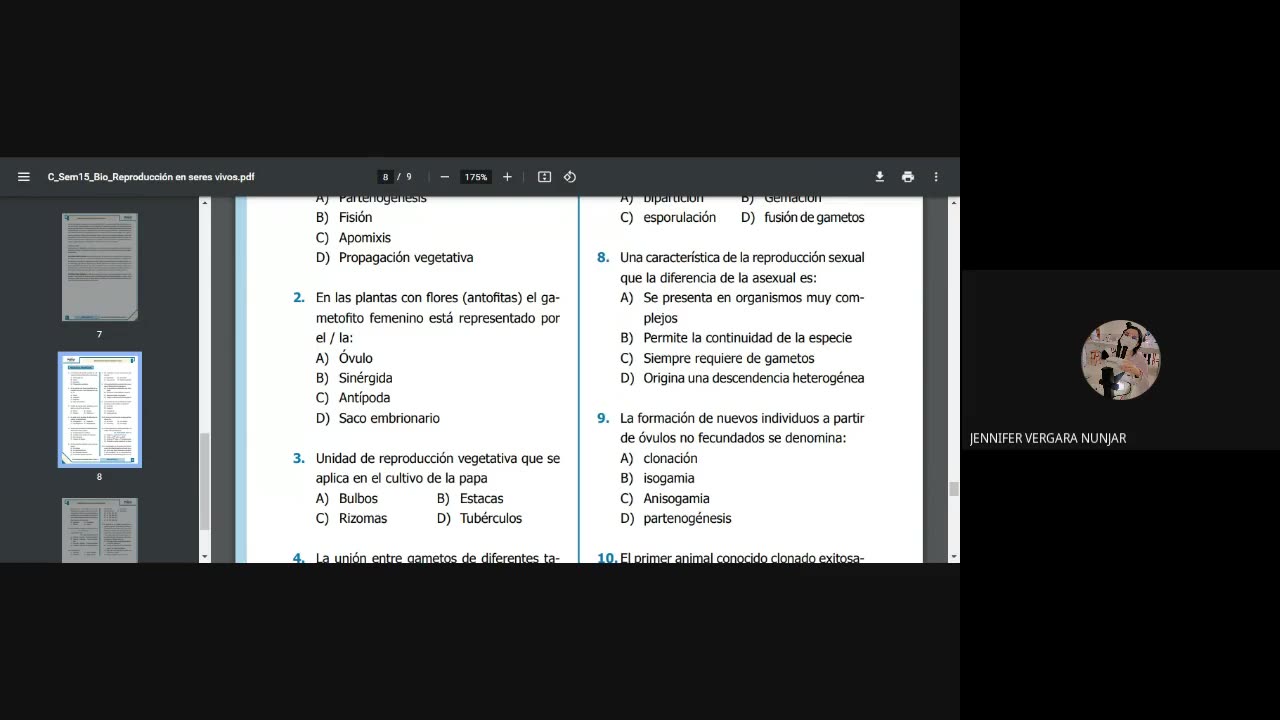Toggle the PDF sidebar menu icon
The image size is (1280, 720).
coord(23,177)
